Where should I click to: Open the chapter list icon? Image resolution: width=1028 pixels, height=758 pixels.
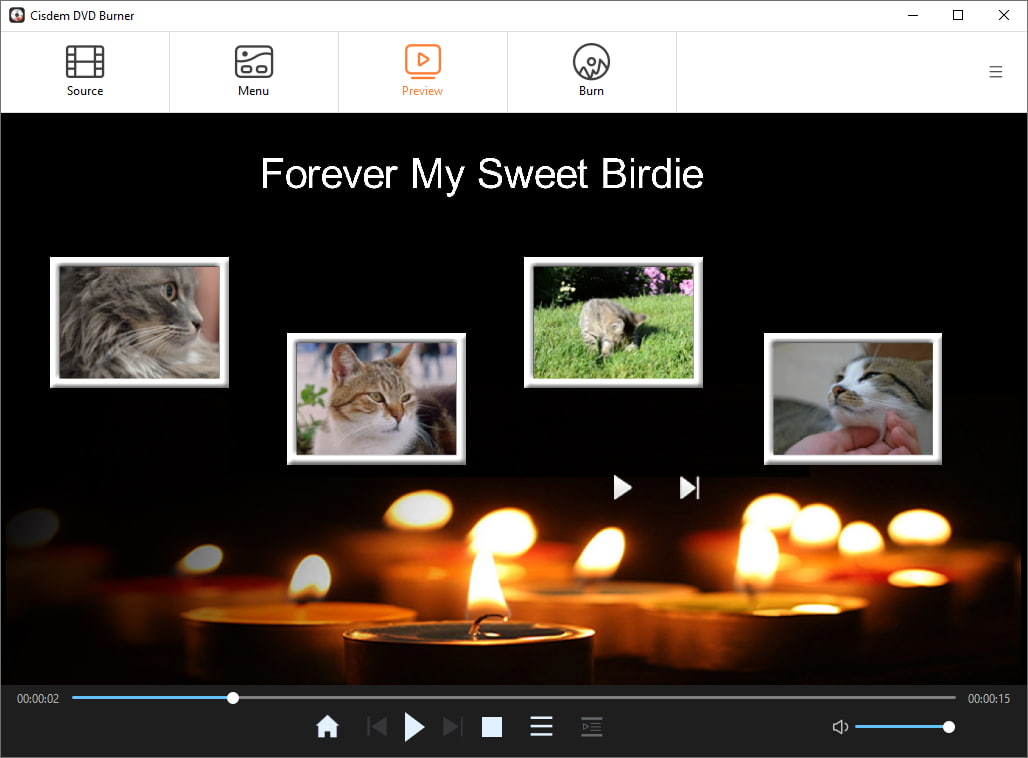point(591,727)
